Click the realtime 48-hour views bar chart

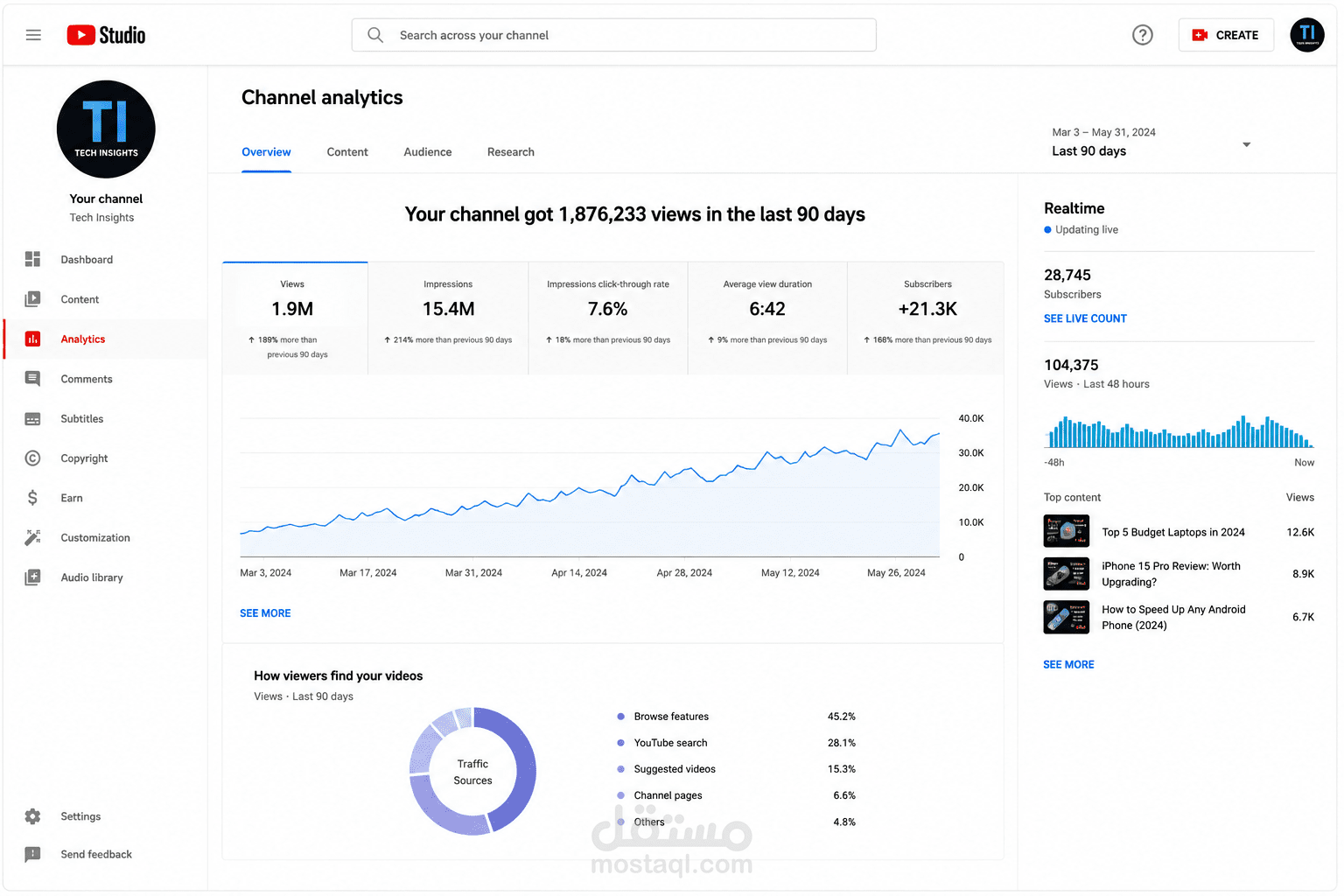(1179, 432)
